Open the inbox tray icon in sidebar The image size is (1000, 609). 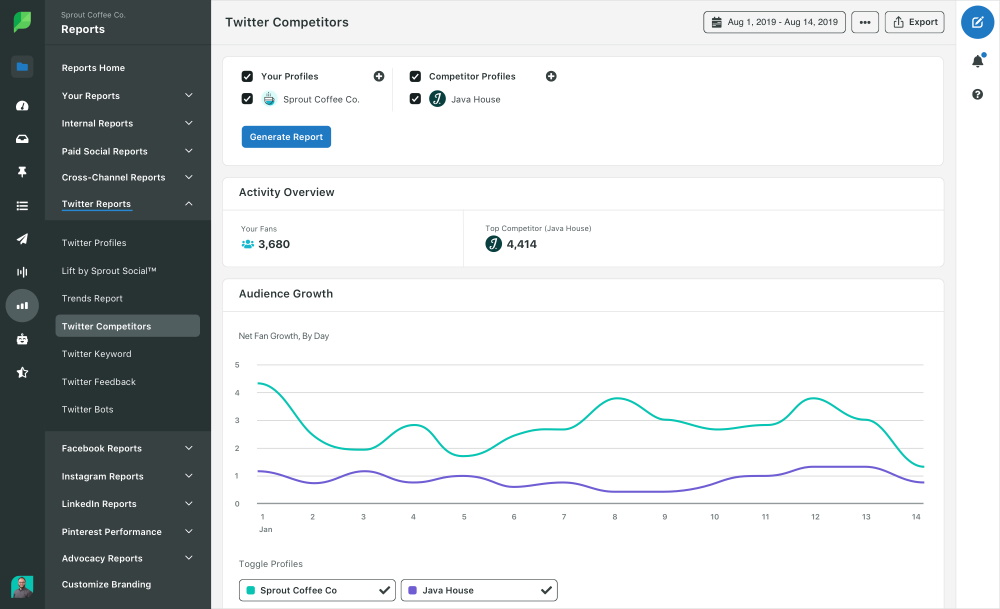(x=22, y=139)
